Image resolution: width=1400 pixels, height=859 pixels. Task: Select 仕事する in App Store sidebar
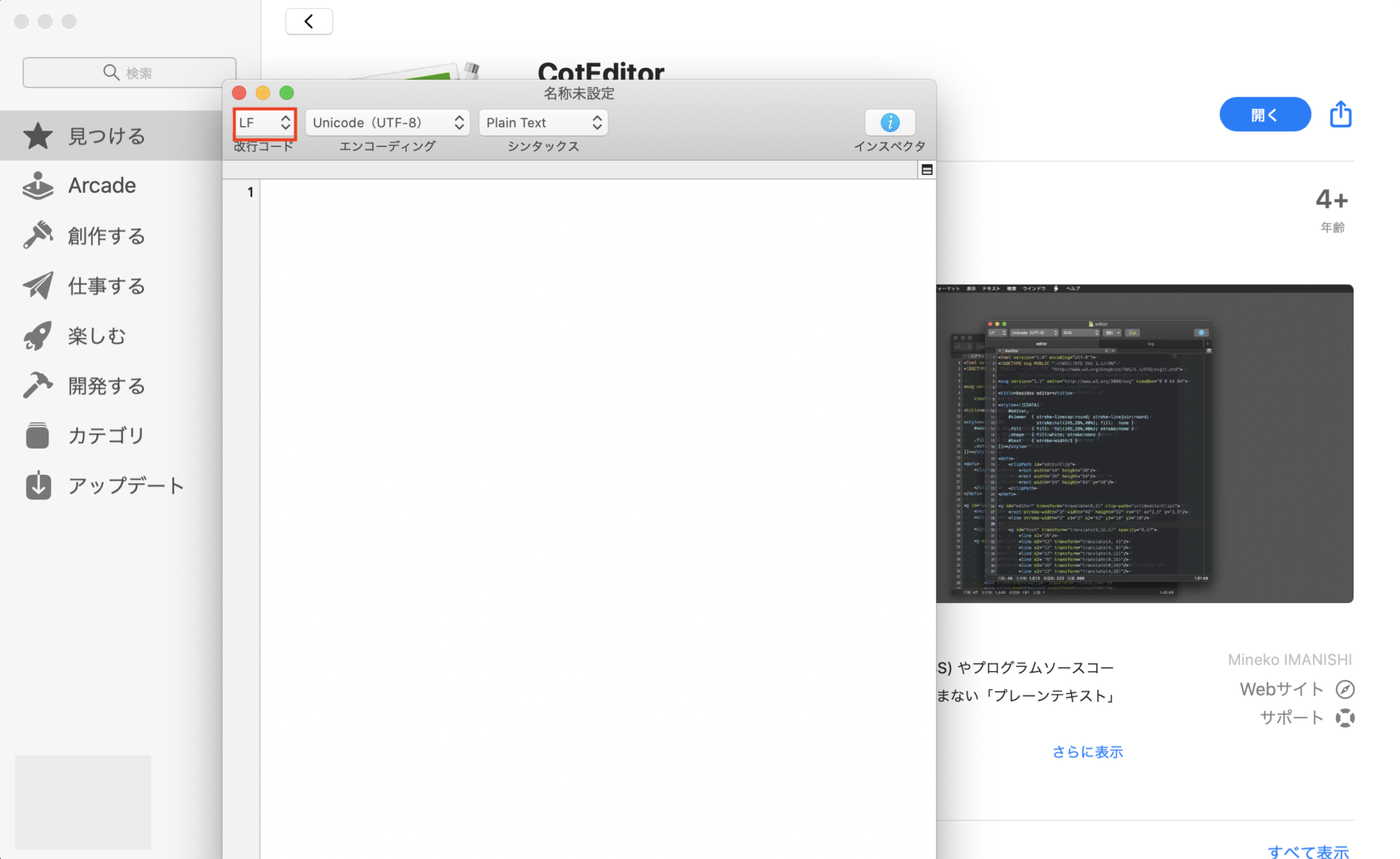(x=111, y=285)
